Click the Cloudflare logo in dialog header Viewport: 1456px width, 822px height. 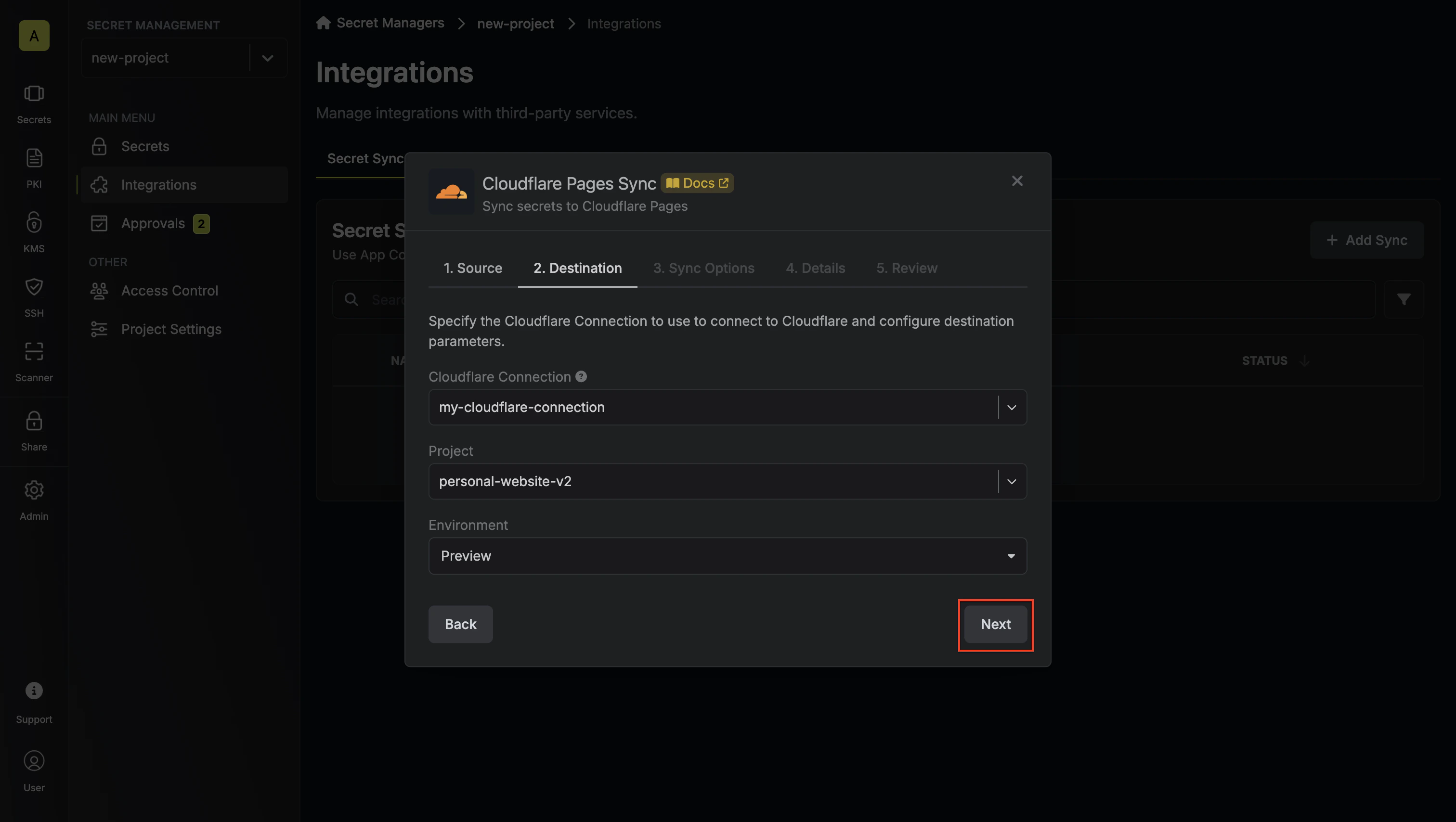click(451, 192)
